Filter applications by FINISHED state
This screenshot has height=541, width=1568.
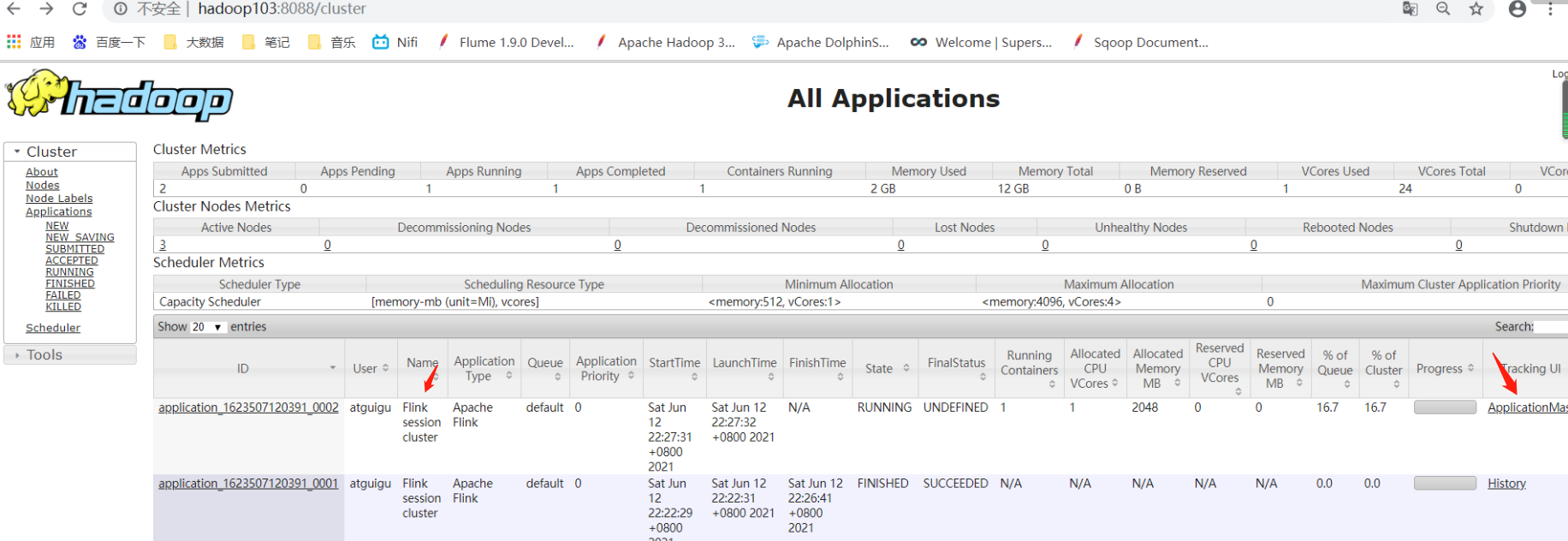click(70, 283)
